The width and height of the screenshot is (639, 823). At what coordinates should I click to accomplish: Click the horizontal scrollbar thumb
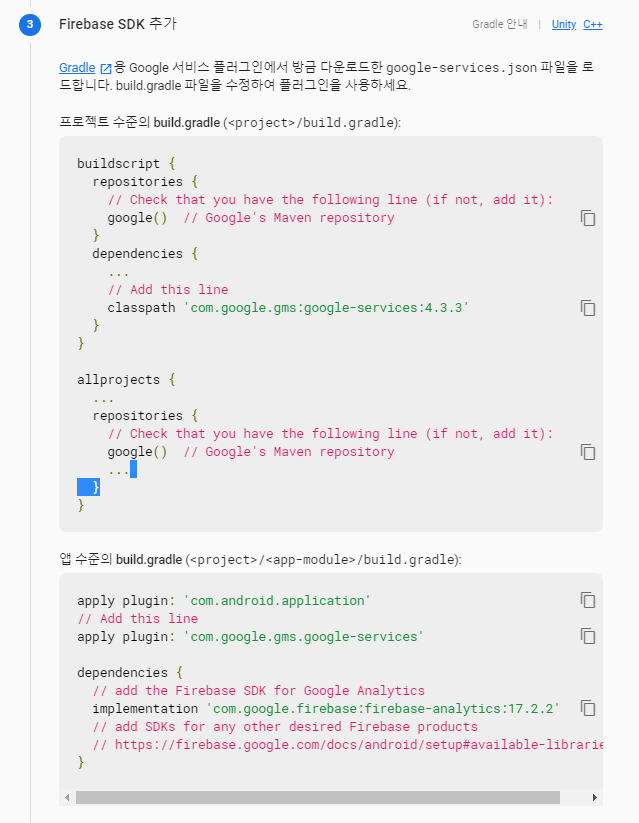click(318, 797)
